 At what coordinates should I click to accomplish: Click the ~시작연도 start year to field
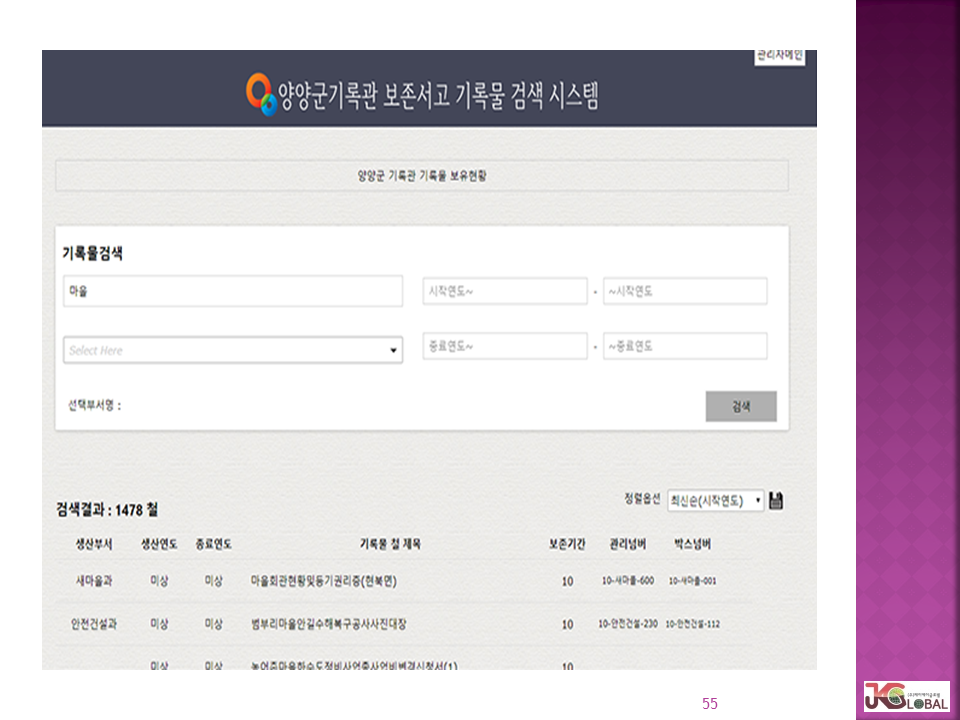click(685, 291)
